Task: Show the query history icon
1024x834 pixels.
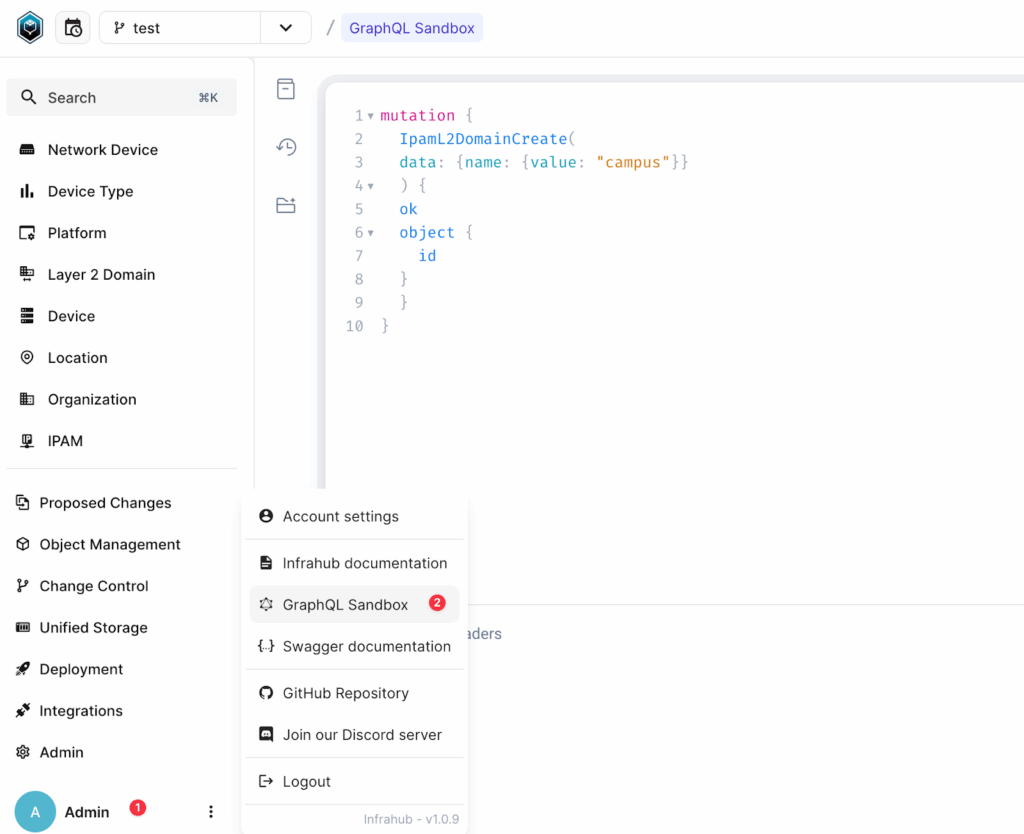Action: click(x=285, y=146)
